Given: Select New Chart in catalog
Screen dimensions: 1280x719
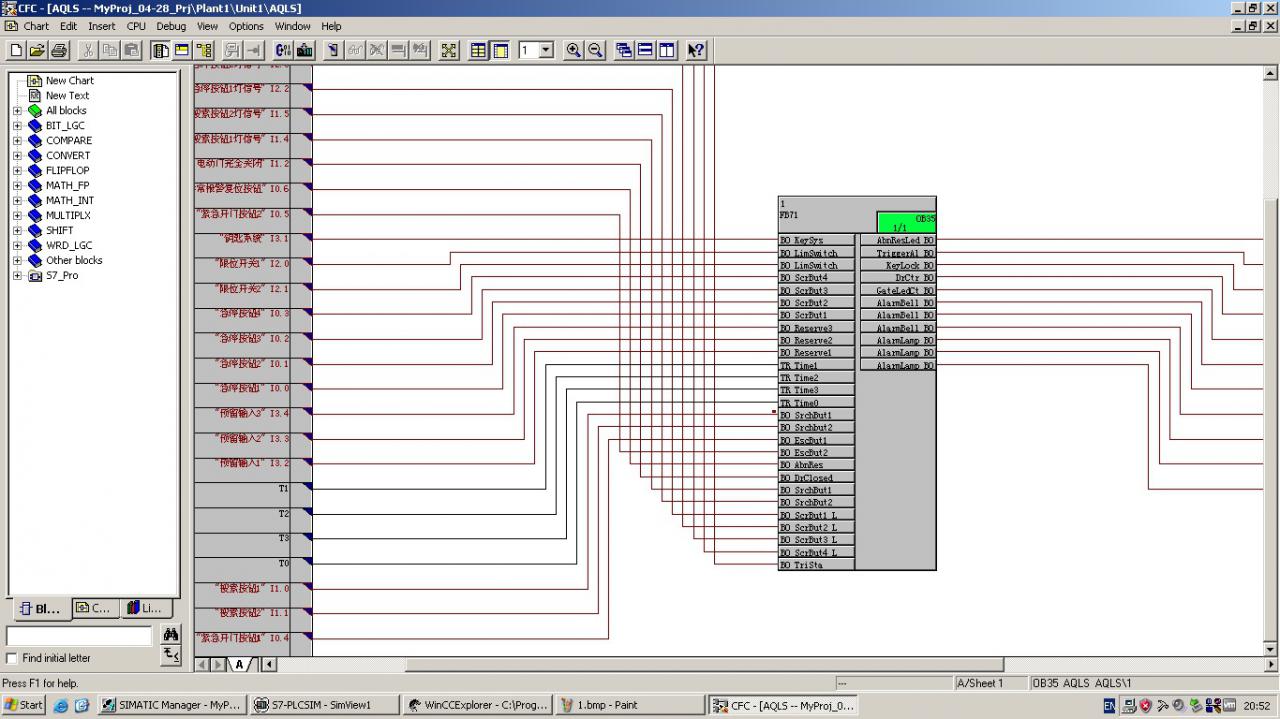Looking at the screenshot, I should click(x=70, y=81).
